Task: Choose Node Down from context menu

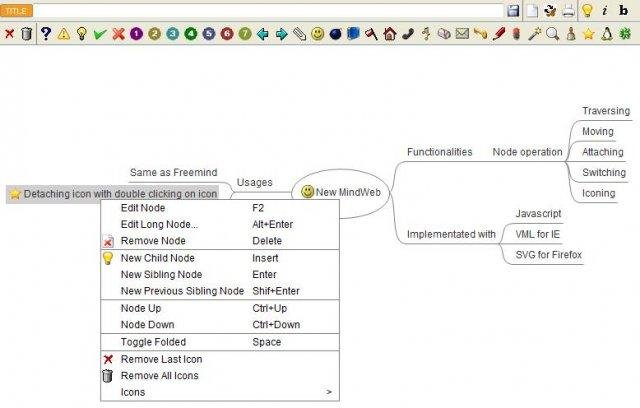Action: [220, 325]
